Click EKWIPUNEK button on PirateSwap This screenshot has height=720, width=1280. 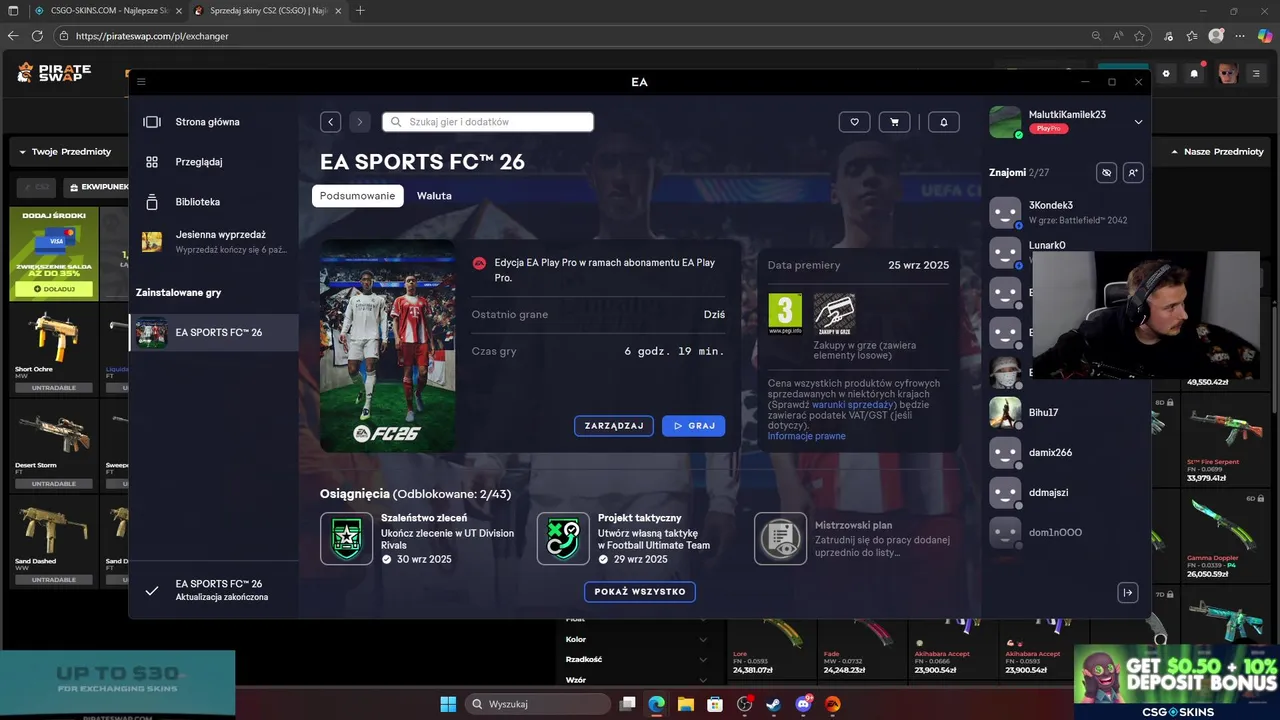(x=97, y=187)
